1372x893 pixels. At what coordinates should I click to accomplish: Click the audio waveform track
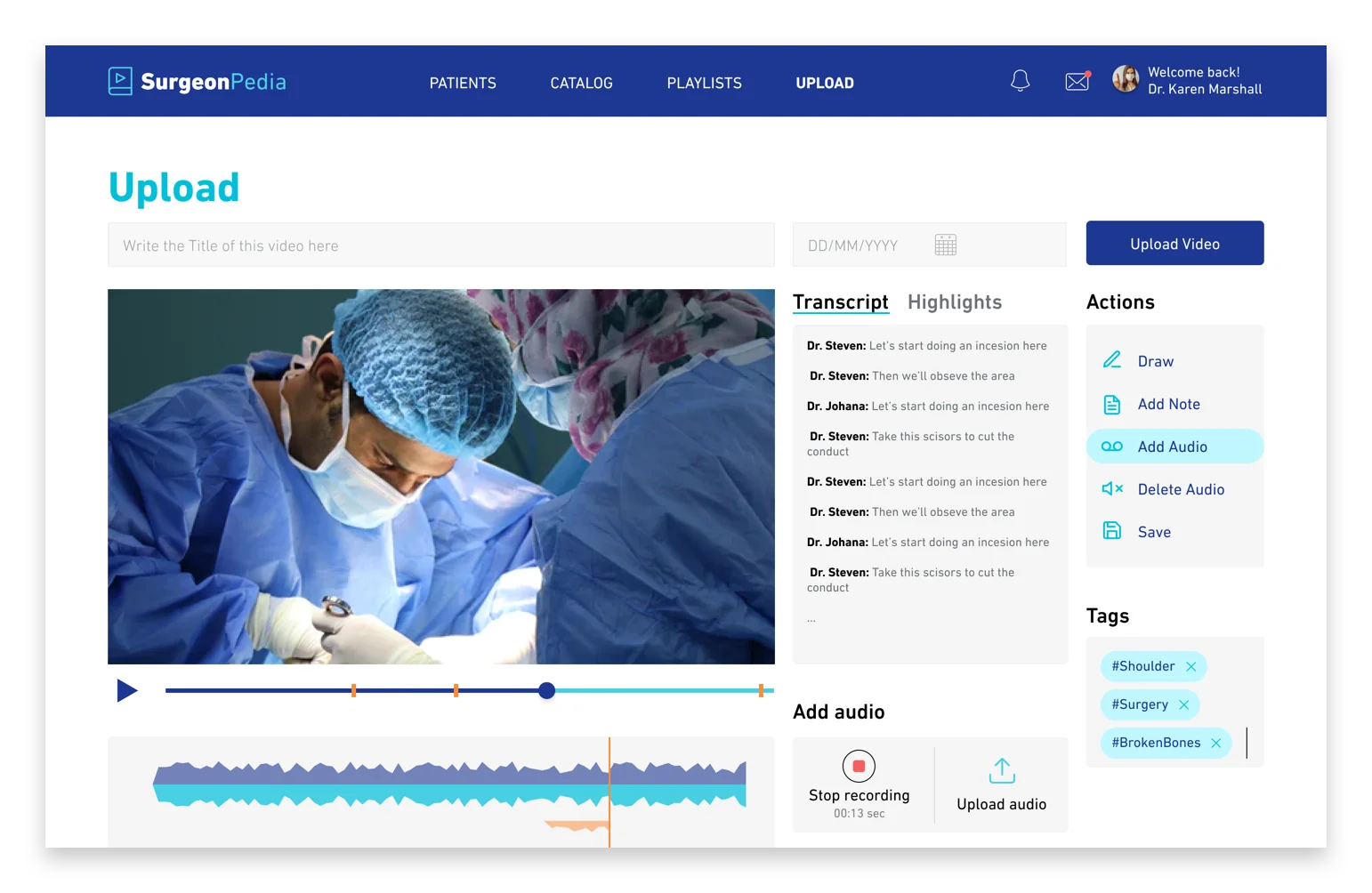click(x=449, y=784)
